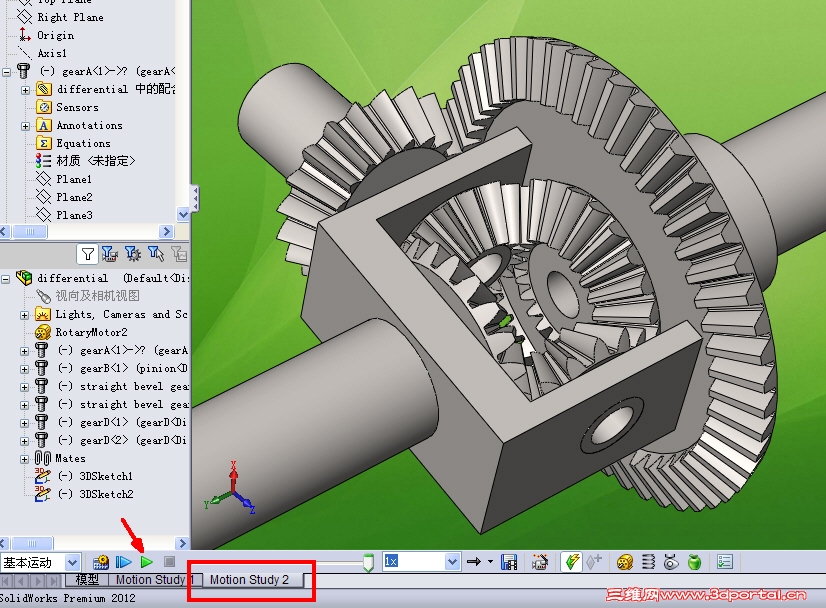826x608 pixels.
Task: Click the Normal playback mode arrow icon
Action: [x=474, y=562]
